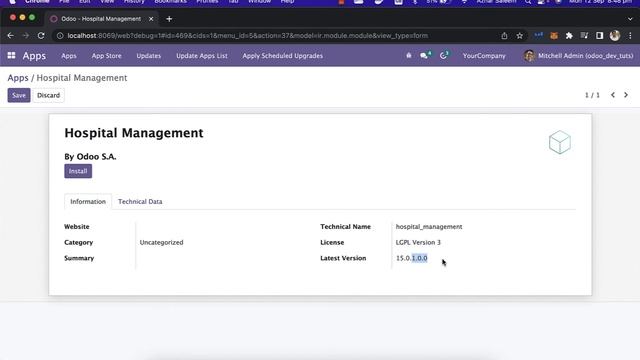Image resolution: width=640 pixels, height=360 pixels.
Task: Click the By Odoo S.A. author text
Action: 90,156
